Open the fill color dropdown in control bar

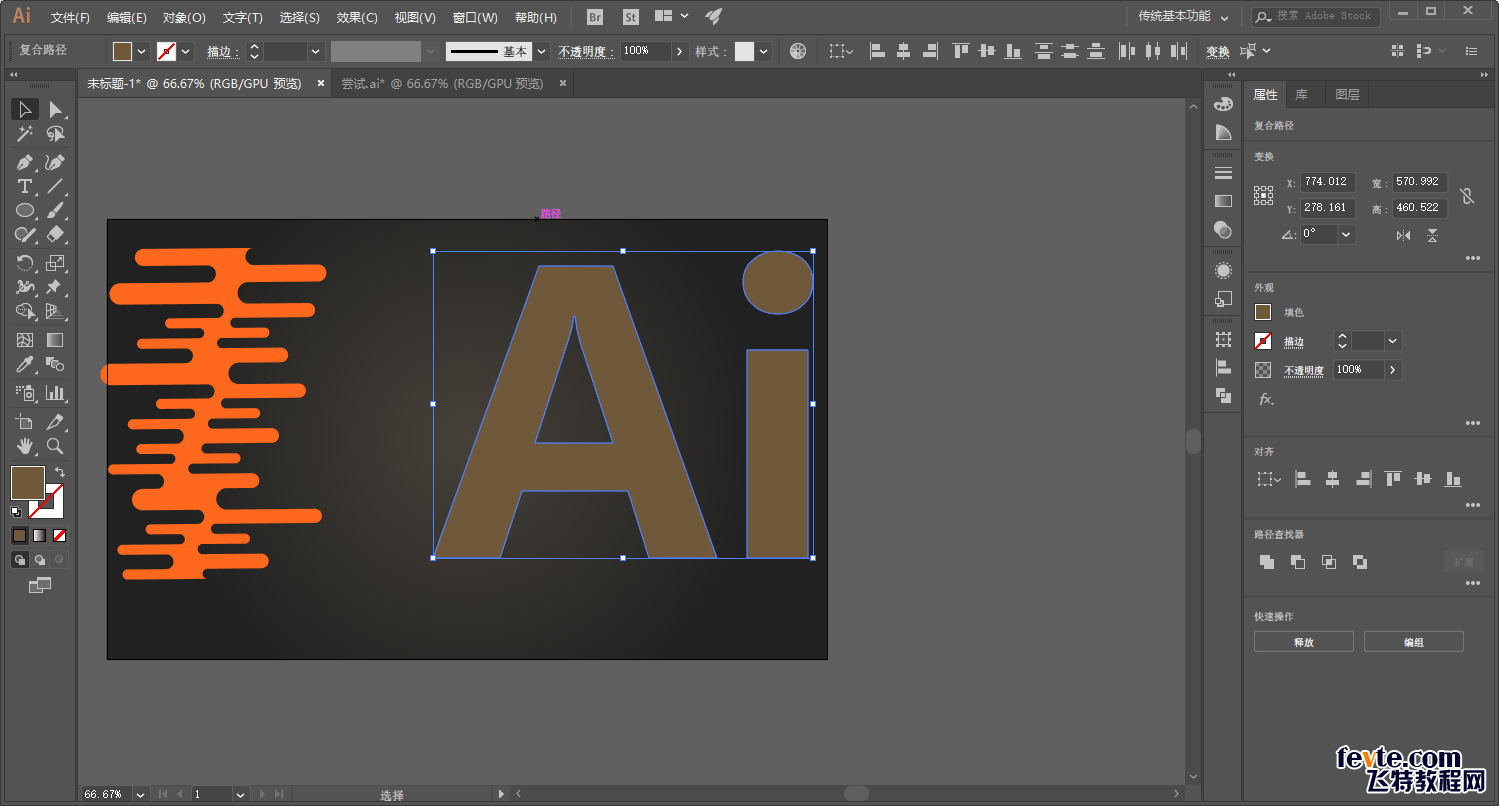(141, 51)
